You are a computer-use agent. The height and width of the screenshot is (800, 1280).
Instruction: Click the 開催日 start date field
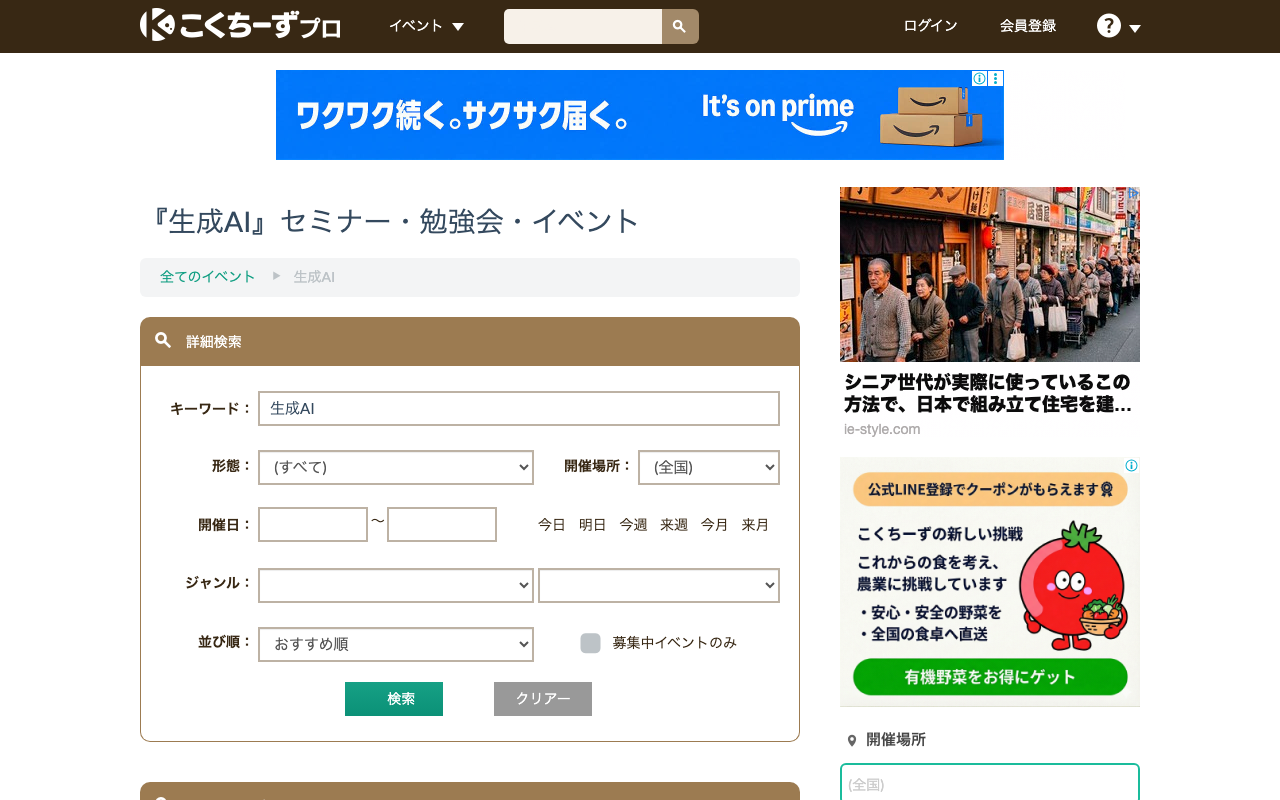313,524
